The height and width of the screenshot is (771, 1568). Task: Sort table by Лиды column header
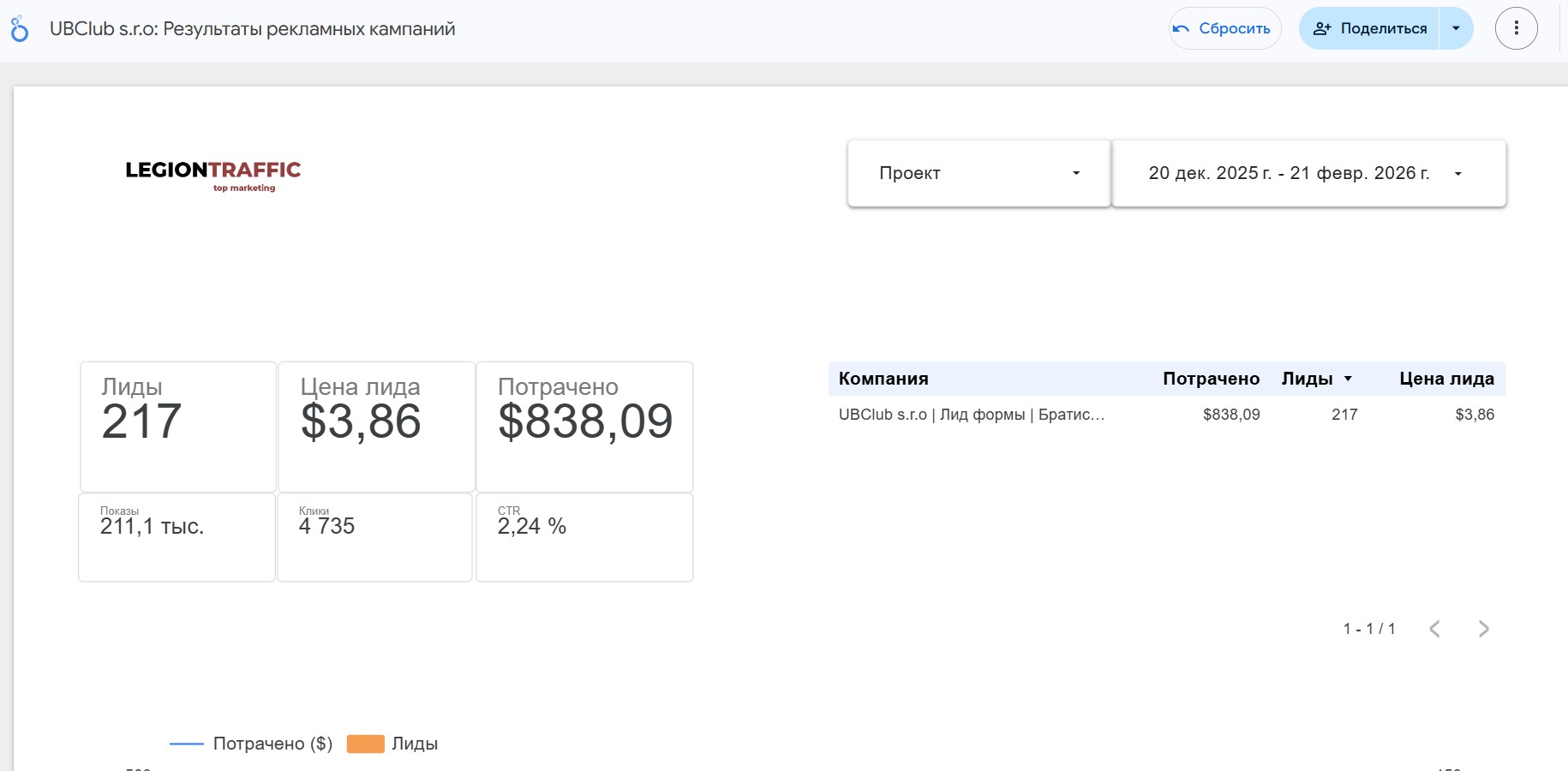pos(1307,379)
